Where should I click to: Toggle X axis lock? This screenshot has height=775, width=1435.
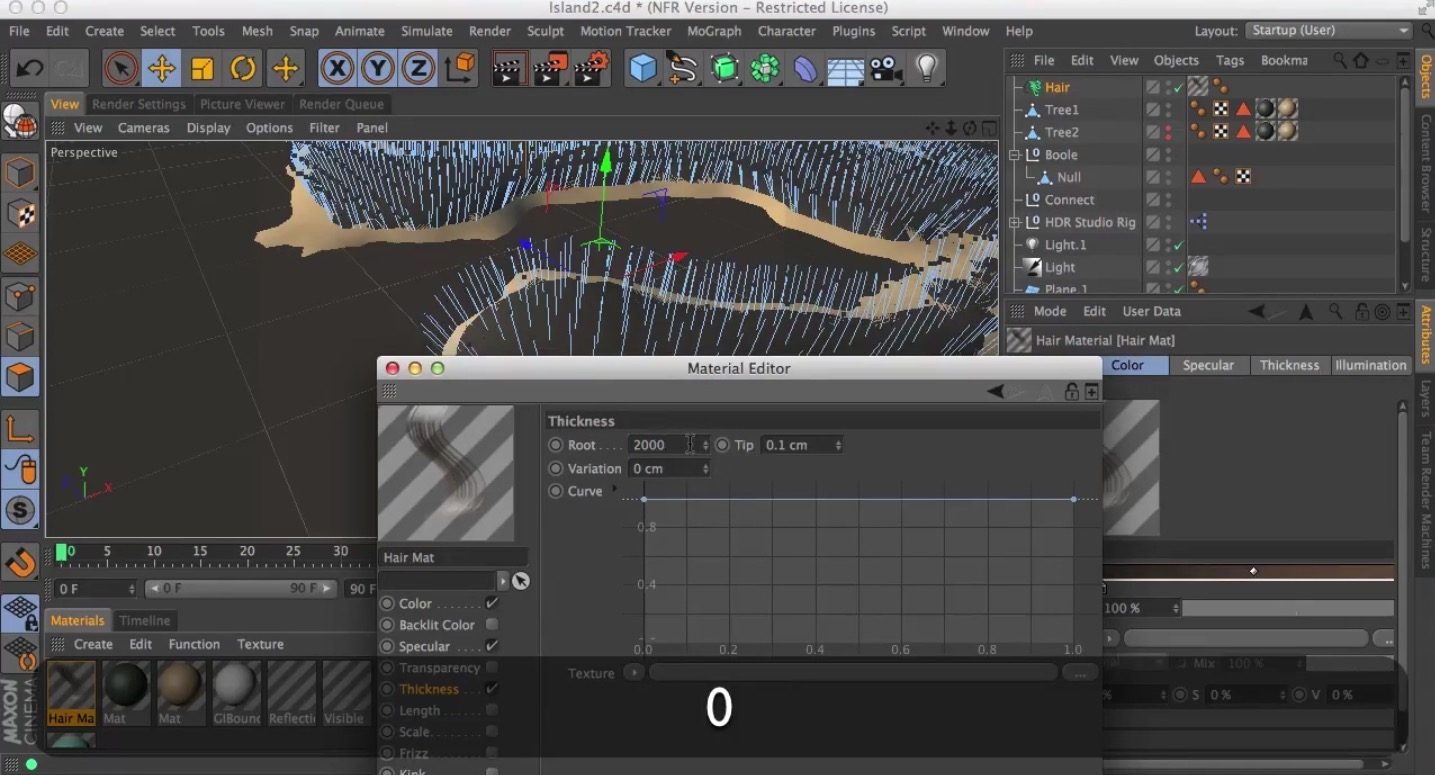(x=337, y=68)
